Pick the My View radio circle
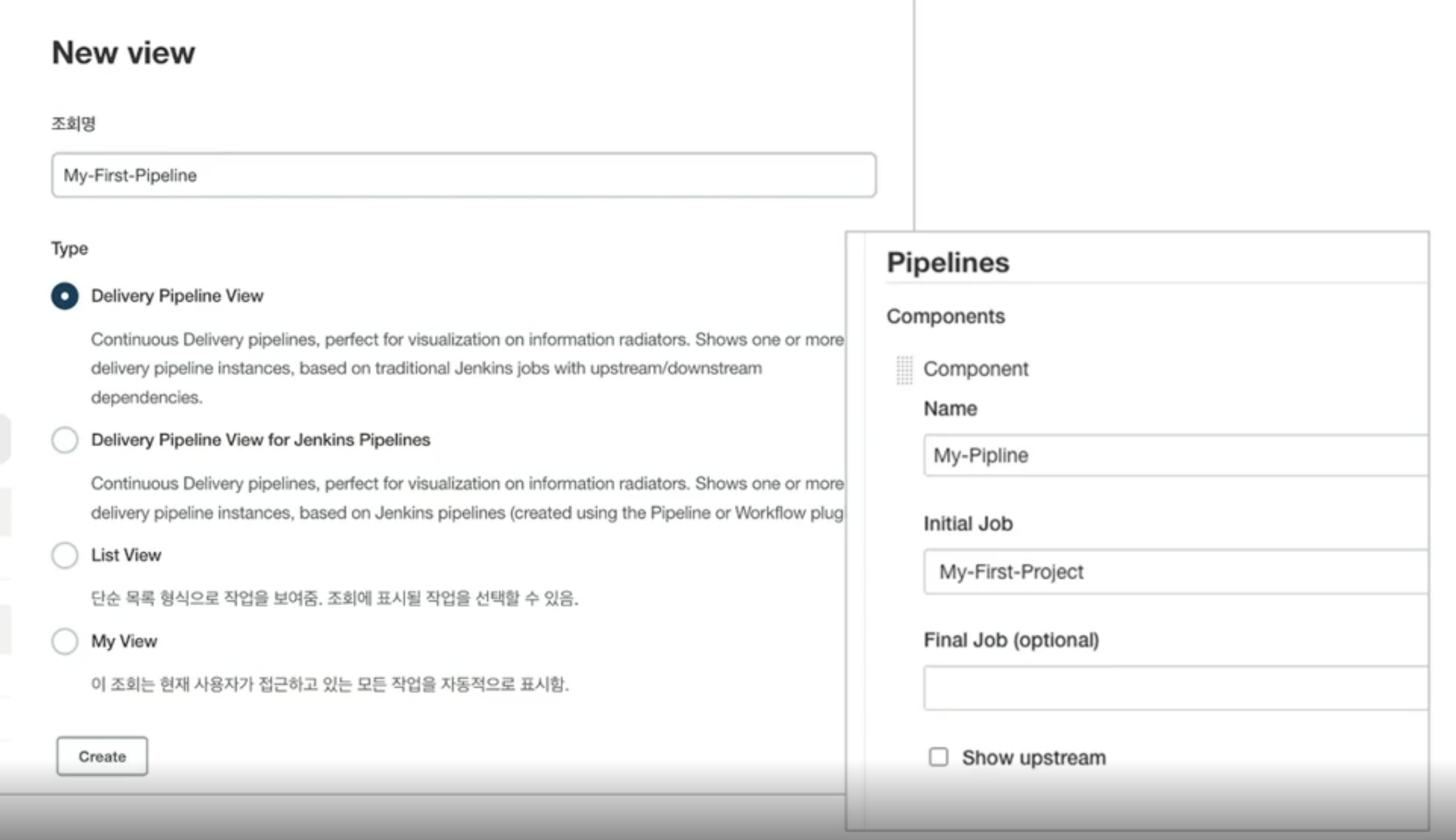This screenshot has width=1456, height=840. tap(64, 641)
